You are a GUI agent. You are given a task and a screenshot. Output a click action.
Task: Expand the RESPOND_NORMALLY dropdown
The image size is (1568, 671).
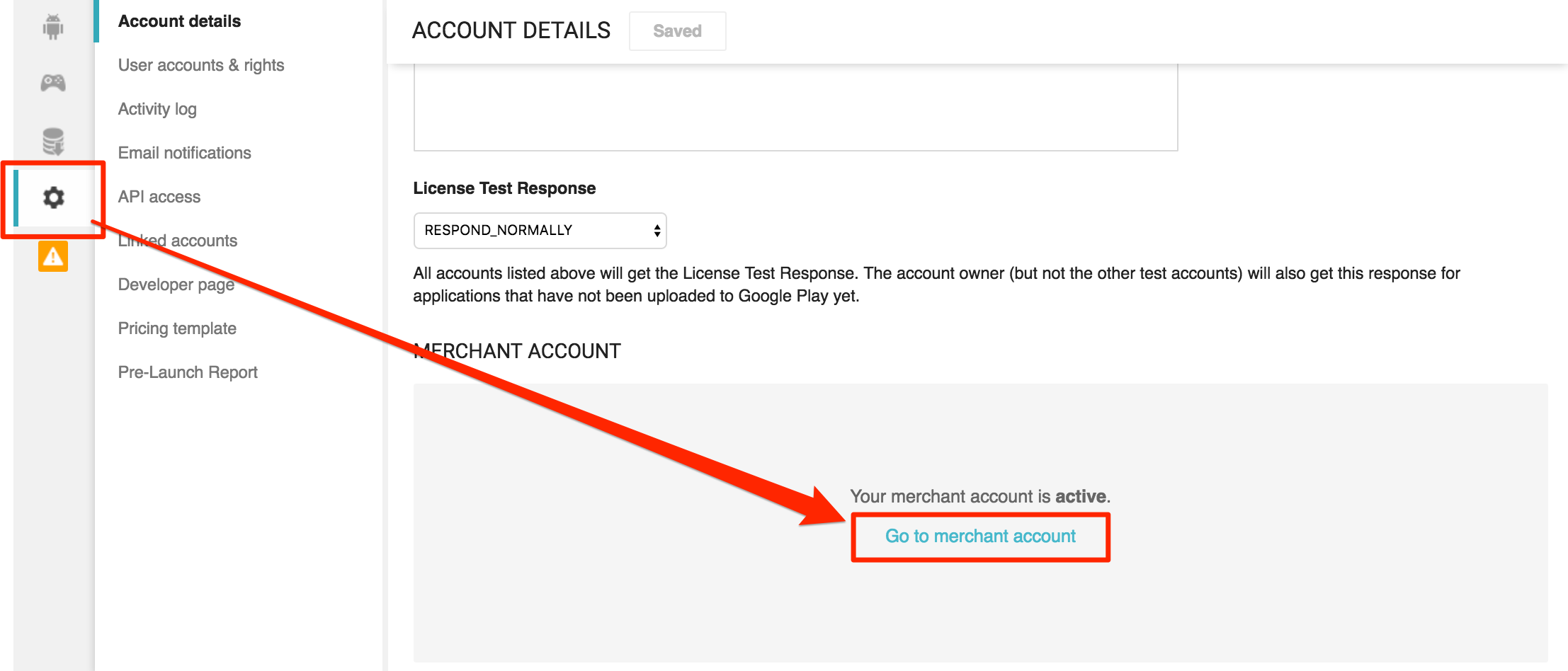tap(540, 231)
